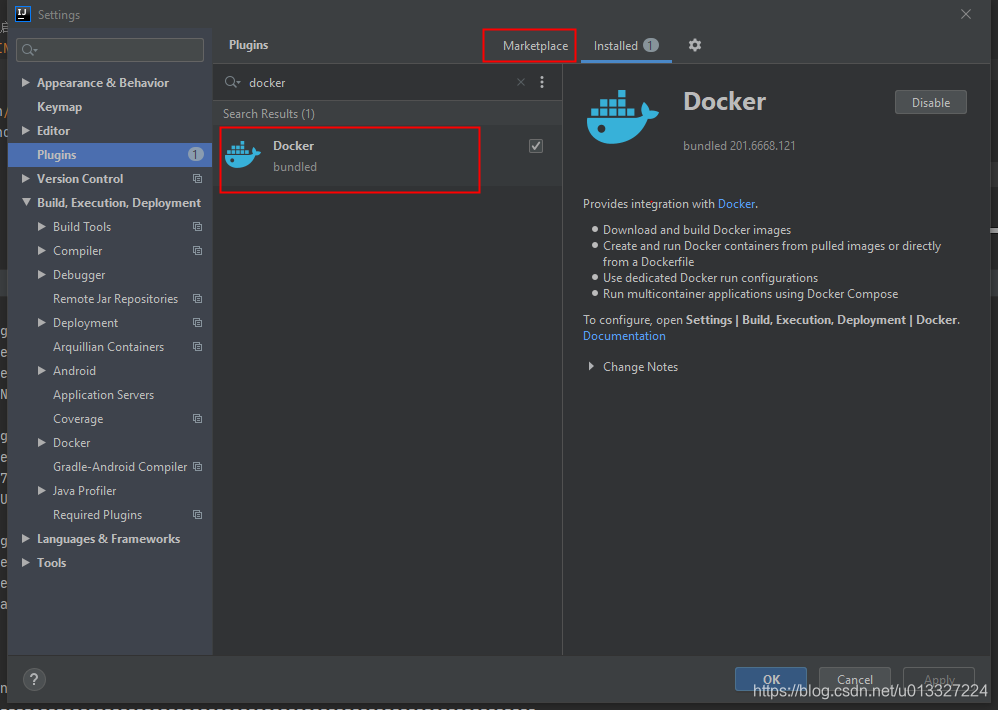The width and height of the screenshot is (998, 710).
Task: Select Docker under Build, Execution, Deployment
Action: tap(72, 442)
